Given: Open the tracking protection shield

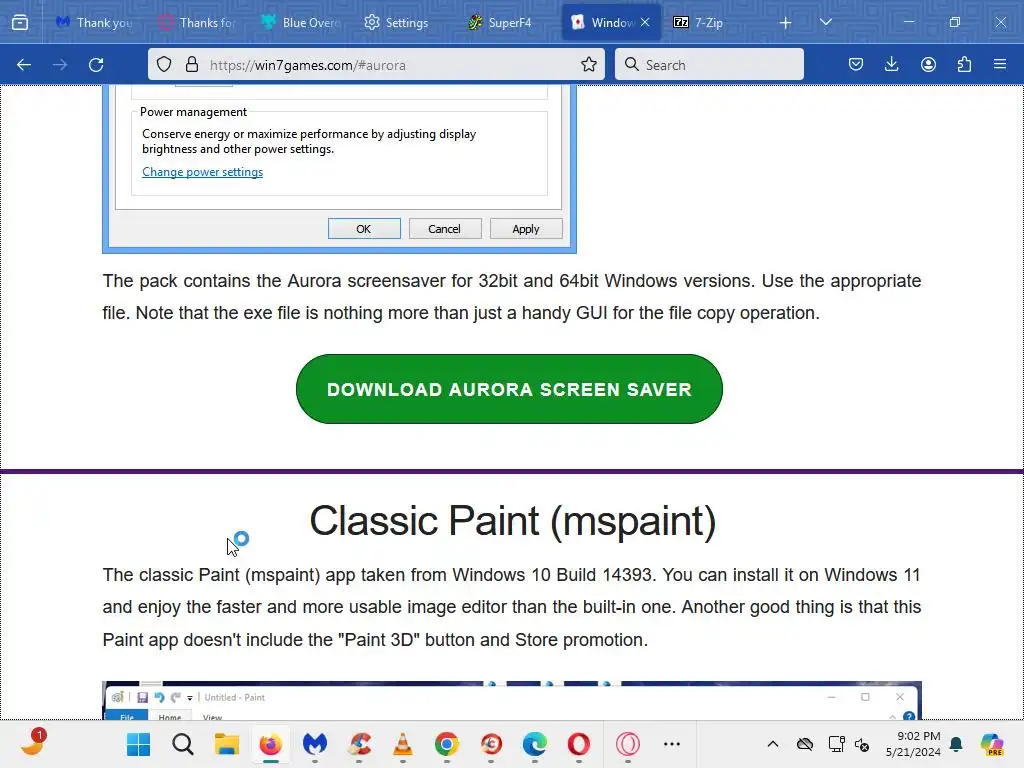Looking at the screenshot, I should coord(164,65).
